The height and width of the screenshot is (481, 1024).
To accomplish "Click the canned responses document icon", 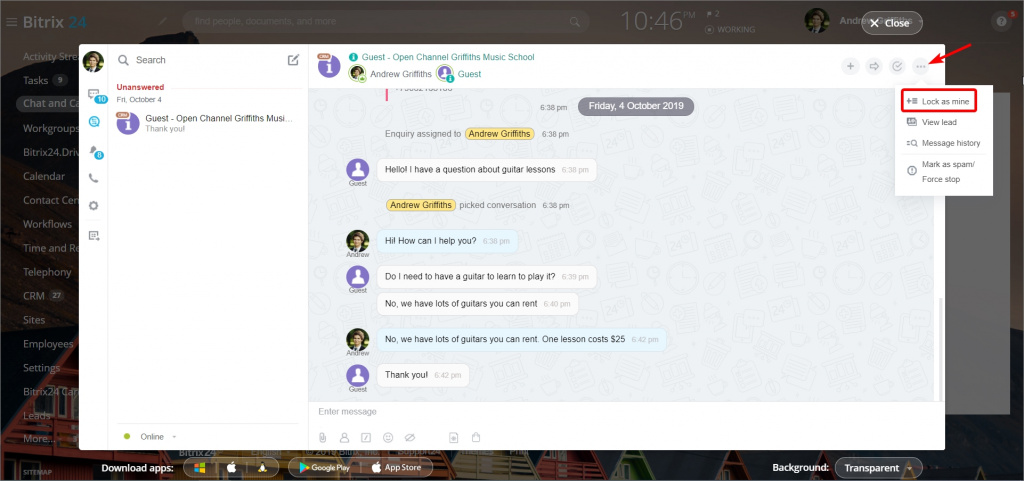I will 454,437.
